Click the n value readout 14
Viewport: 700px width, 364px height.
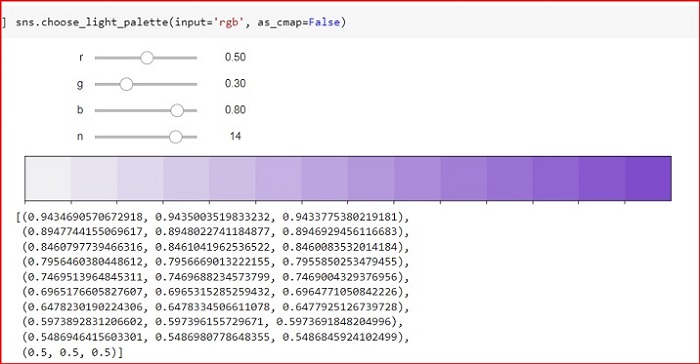[235, 136]
